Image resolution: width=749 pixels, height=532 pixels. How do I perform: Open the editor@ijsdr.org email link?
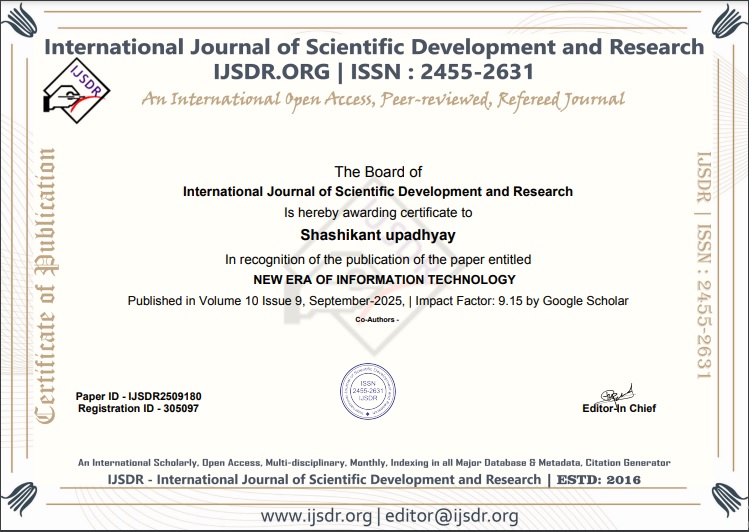pos(451,516)
